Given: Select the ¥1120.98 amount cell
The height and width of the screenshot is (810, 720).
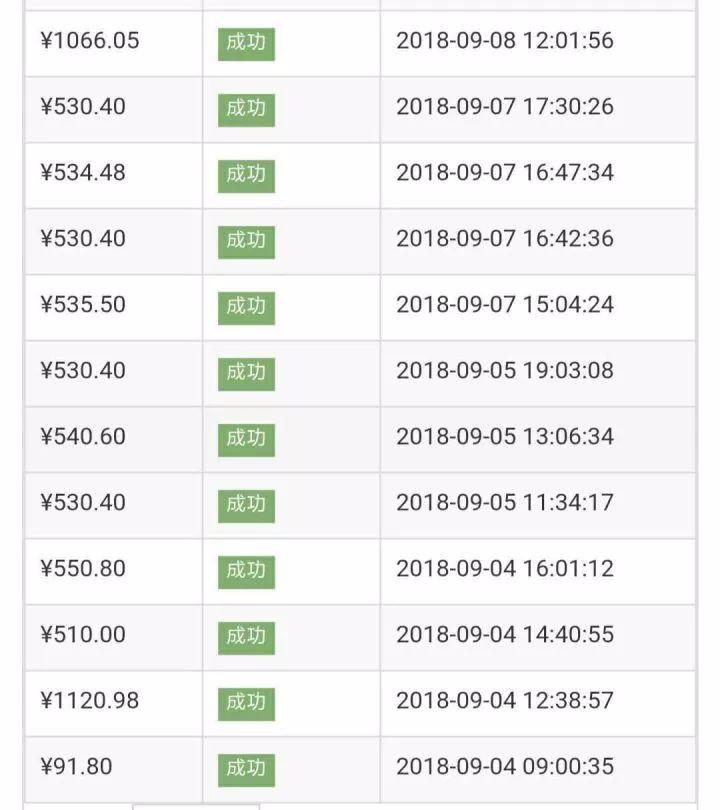Looking at the screenshot, I should [90, 700].
